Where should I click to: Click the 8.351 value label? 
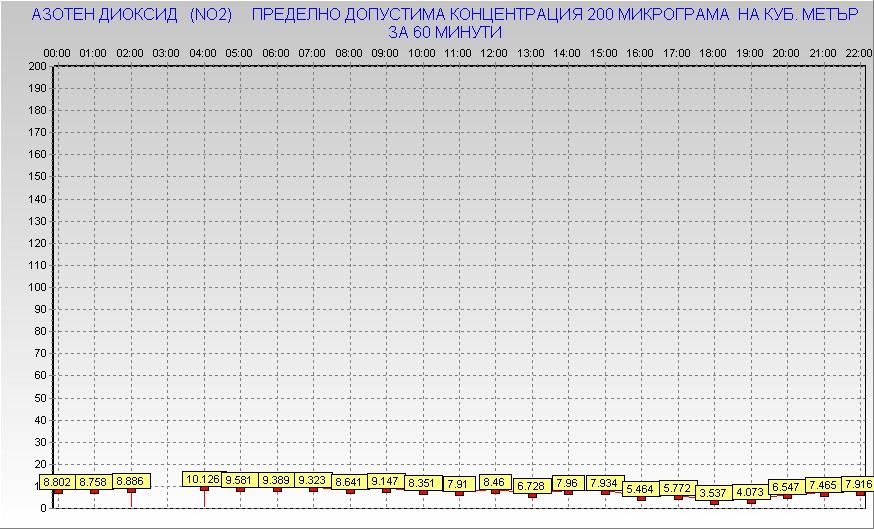point(423,483)
